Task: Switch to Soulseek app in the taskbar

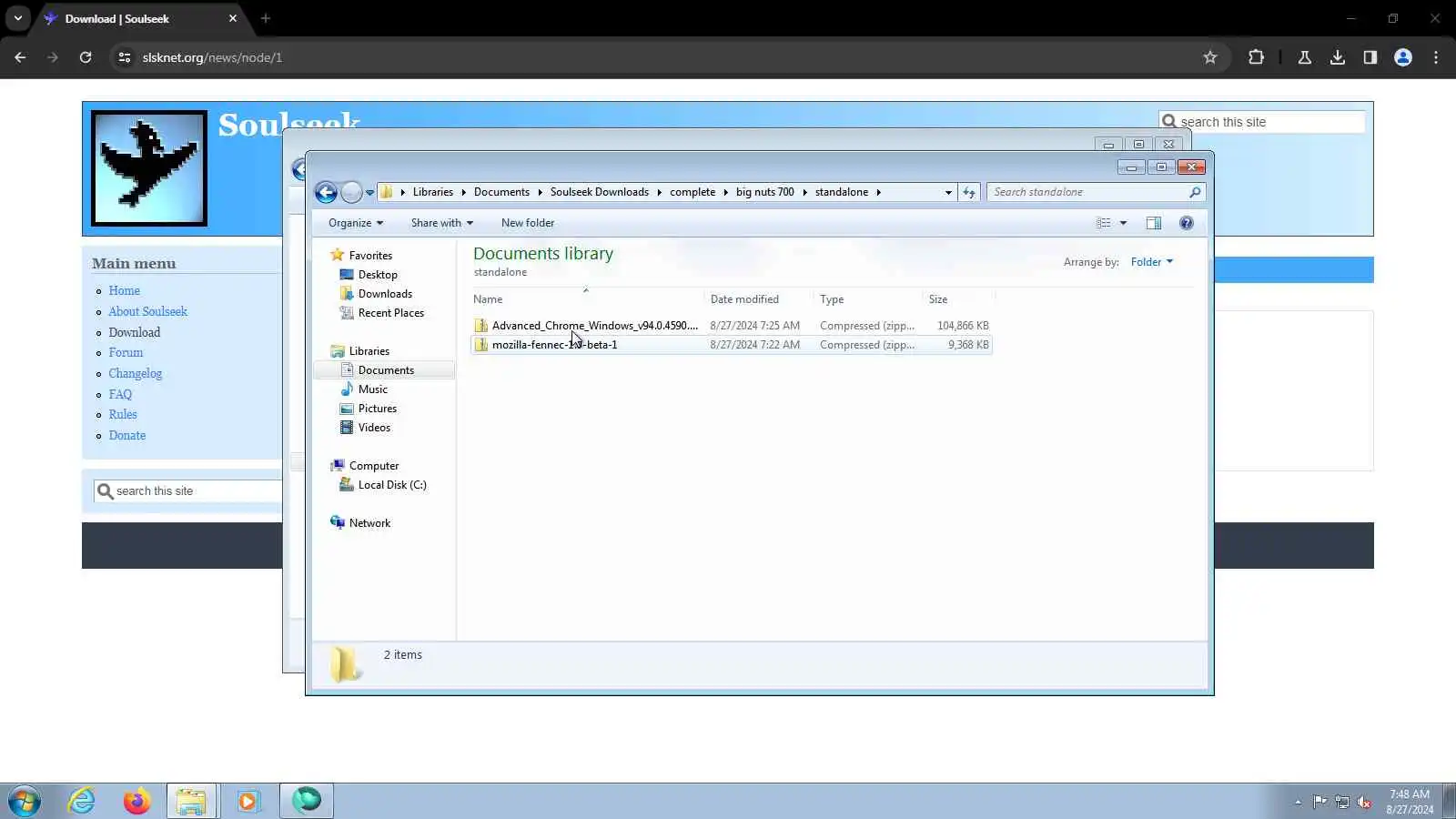Action: pos(307,801)
